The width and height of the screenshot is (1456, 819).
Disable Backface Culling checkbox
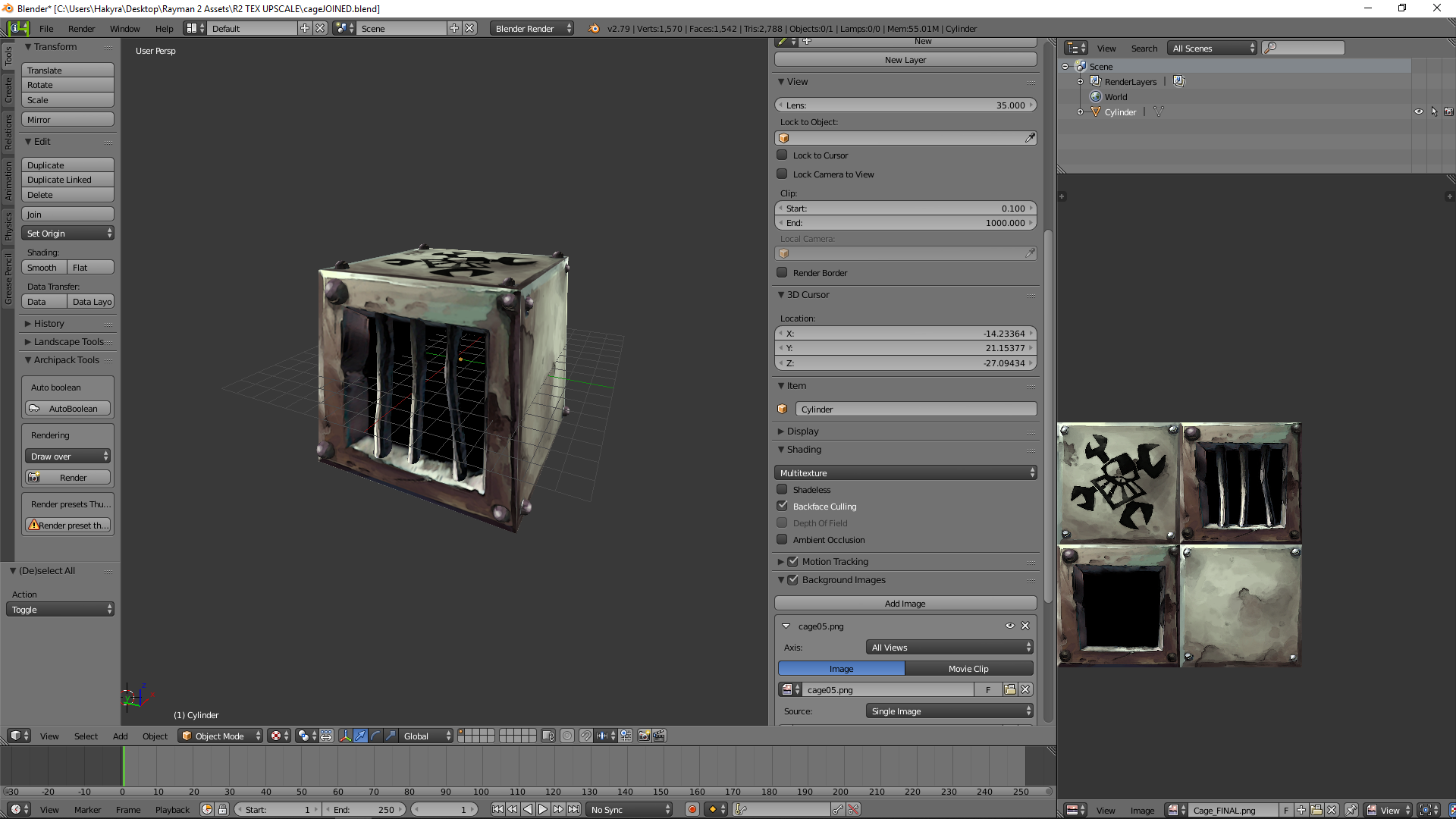(x=782, y=506)
